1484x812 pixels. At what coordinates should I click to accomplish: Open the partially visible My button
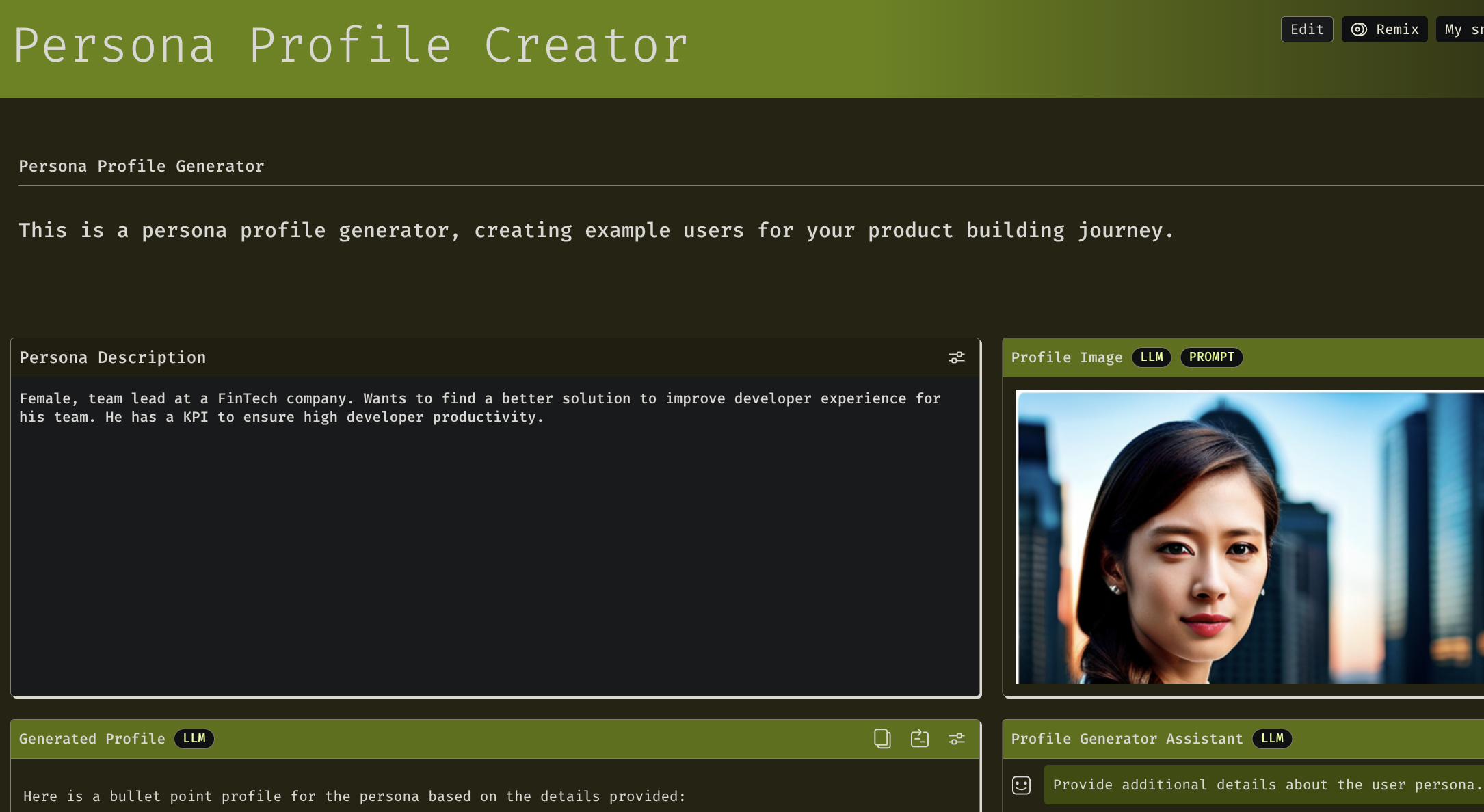coord(1461,29)
